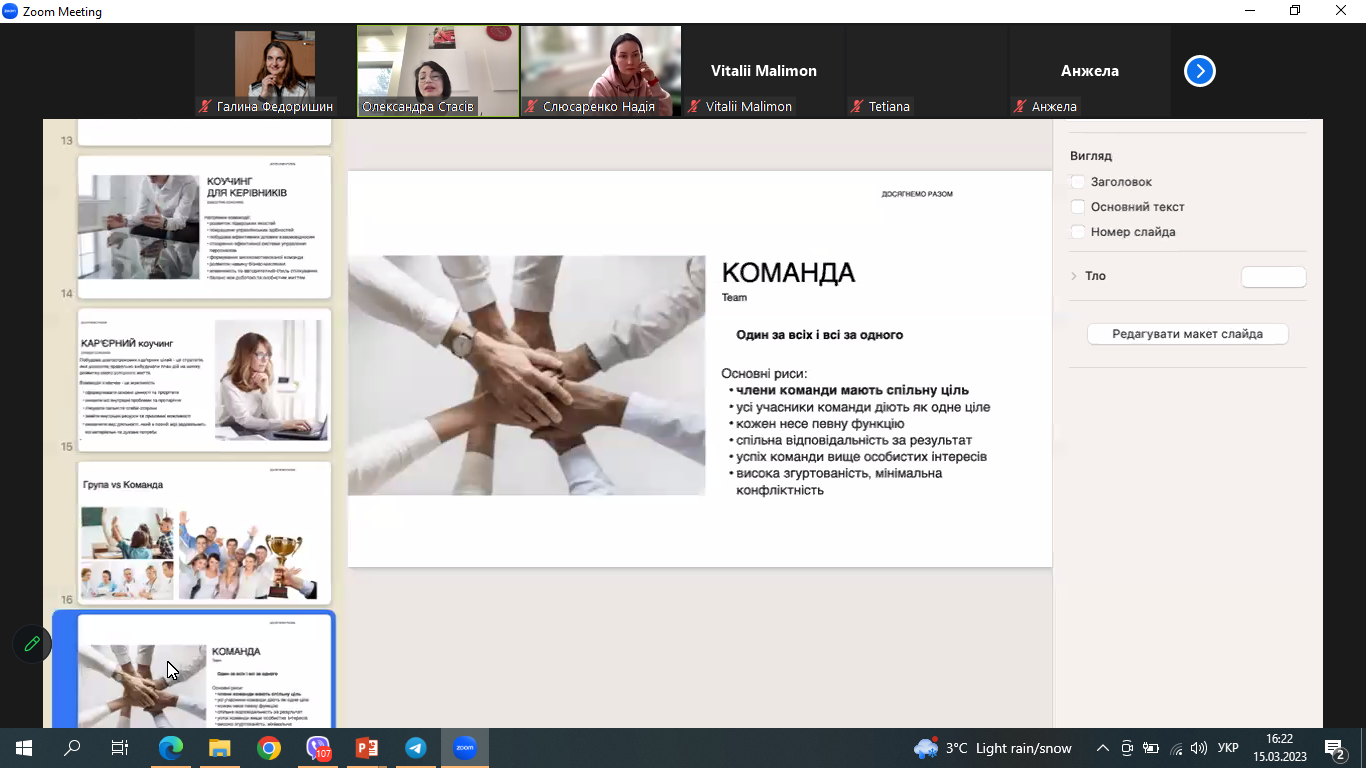Show hidden system tray icons
The width and height of the screenshot is (1366, 768).
(x=1103, y=748)
